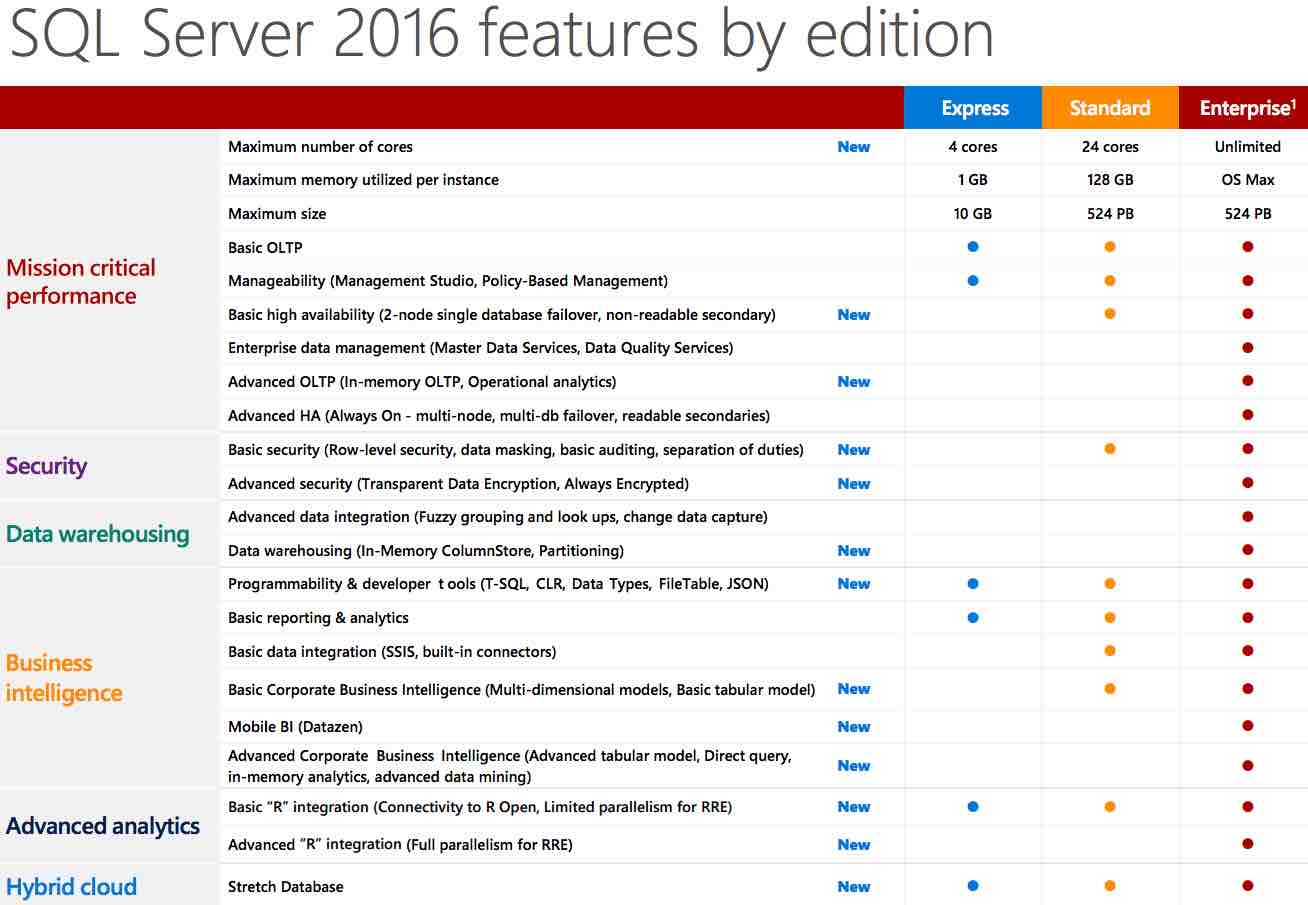Click the Standard dot for Manageability row
1308x905 pixels.
click(x=1110, y=280)
